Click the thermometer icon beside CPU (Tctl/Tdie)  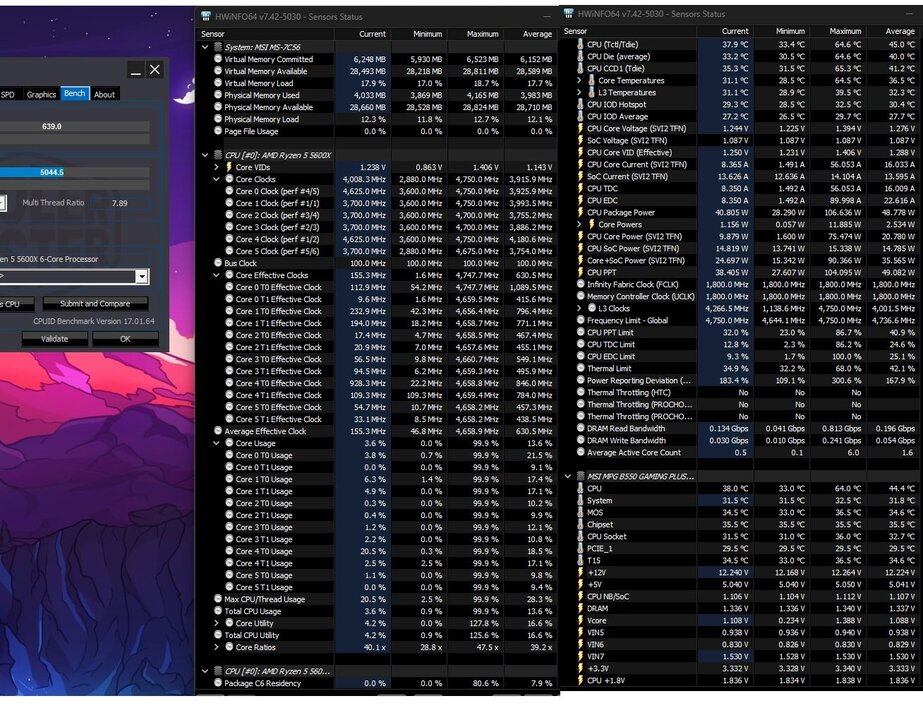[x=580, y=45]
